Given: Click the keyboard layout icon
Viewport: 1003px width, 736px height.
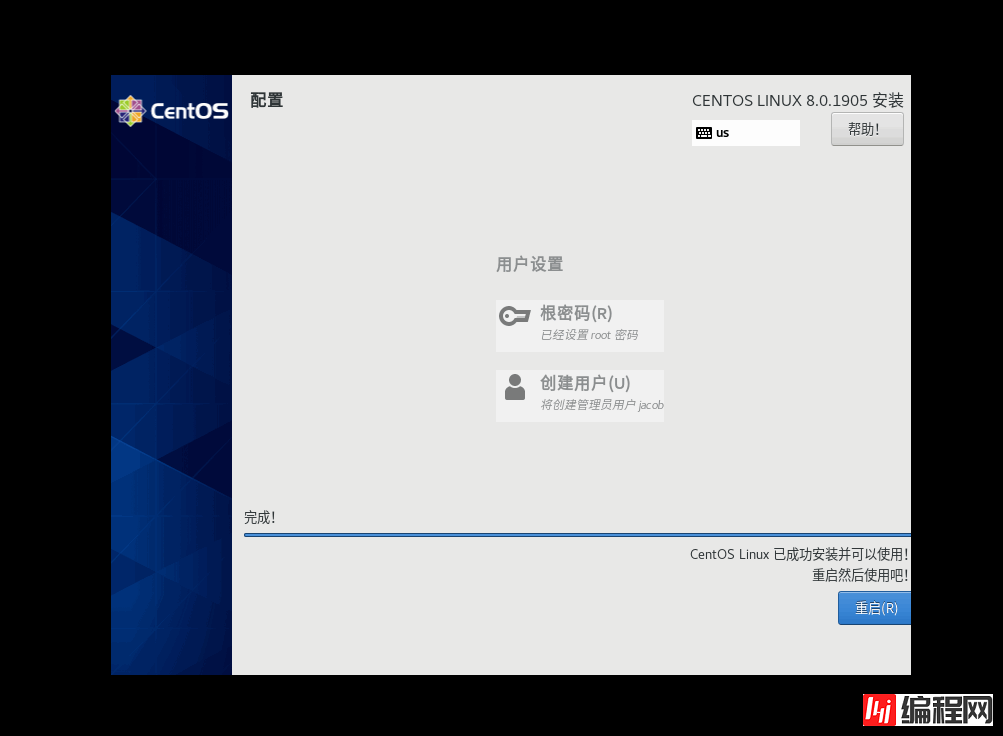Looking at the screenshot, I should 704,133.
